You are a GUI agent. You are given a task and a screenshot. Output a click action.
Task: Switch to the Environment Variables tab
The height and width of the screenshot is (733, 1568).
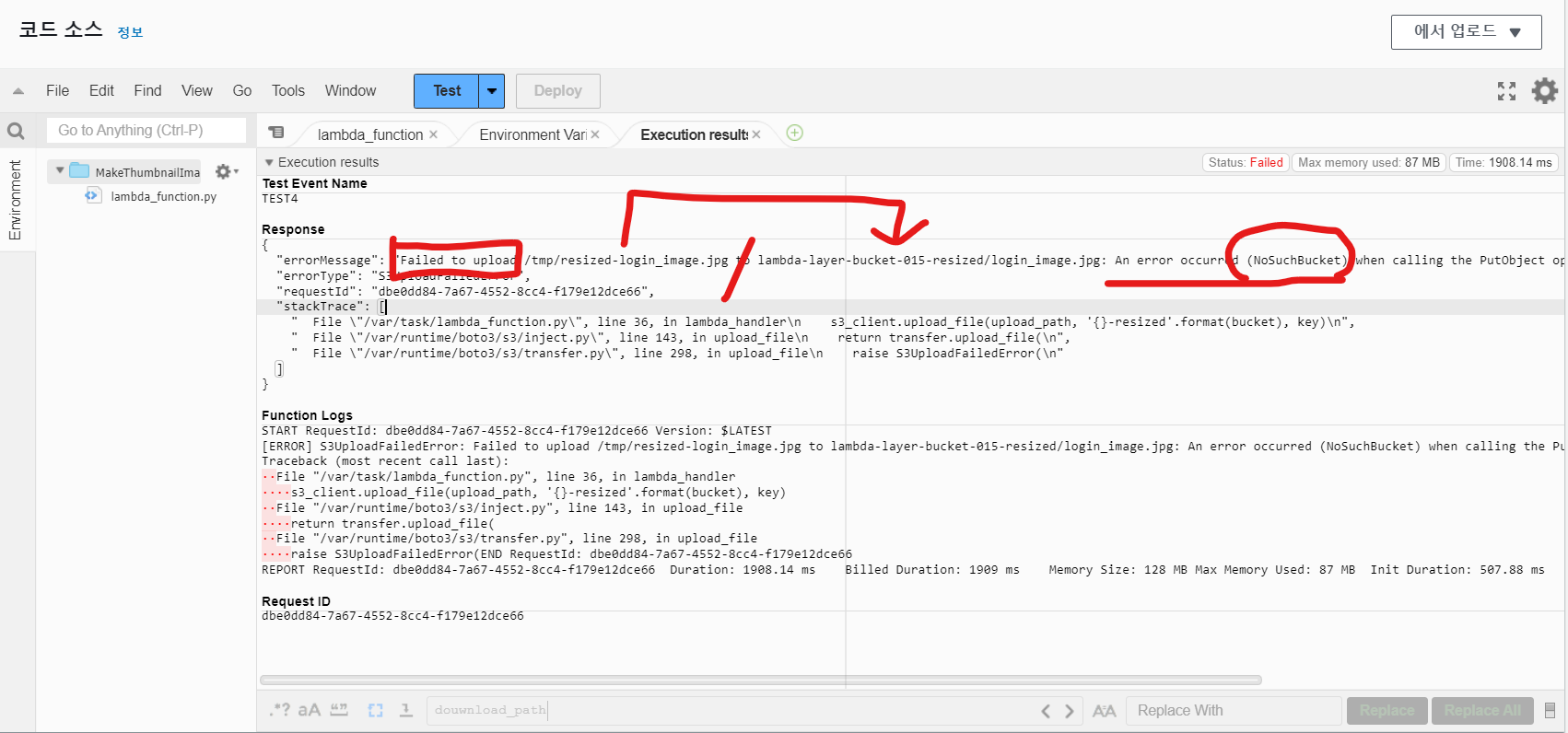pyautogui.click(x=532, y=134)
